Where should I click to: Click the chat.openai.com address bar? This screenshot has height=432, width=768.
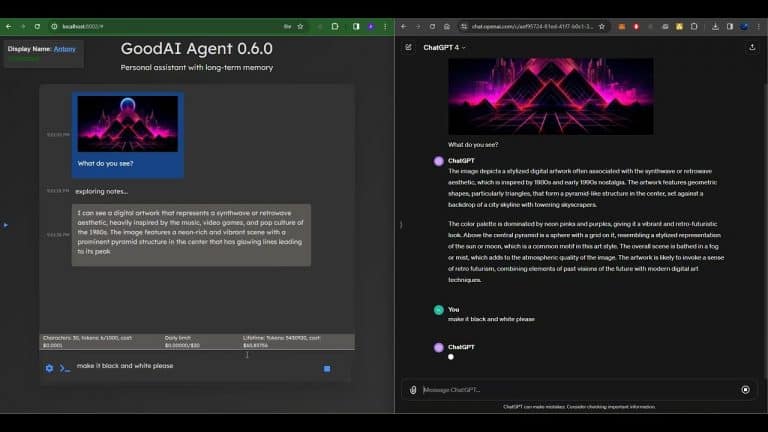point(531,26)
